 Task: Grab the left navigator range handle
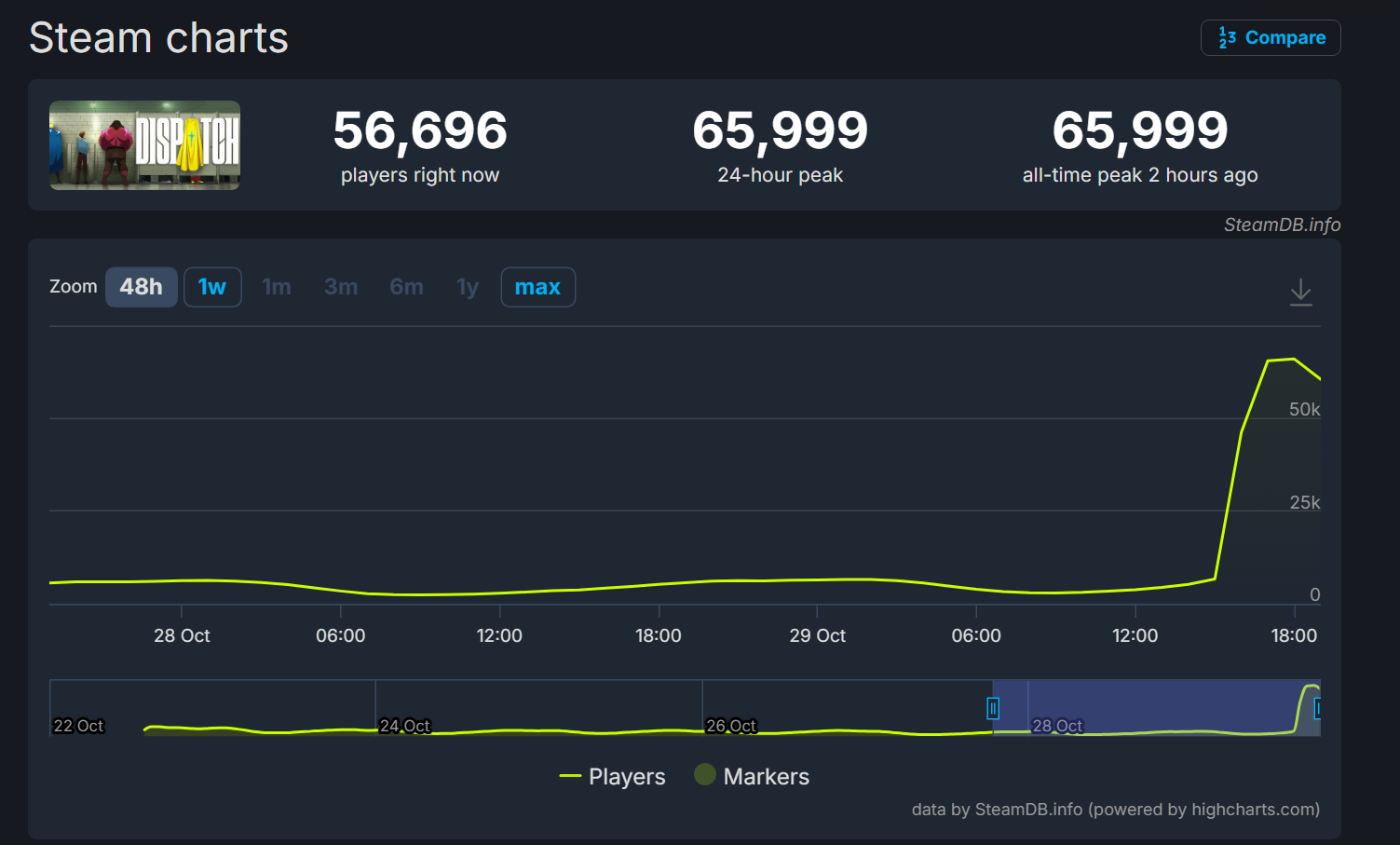993,709
